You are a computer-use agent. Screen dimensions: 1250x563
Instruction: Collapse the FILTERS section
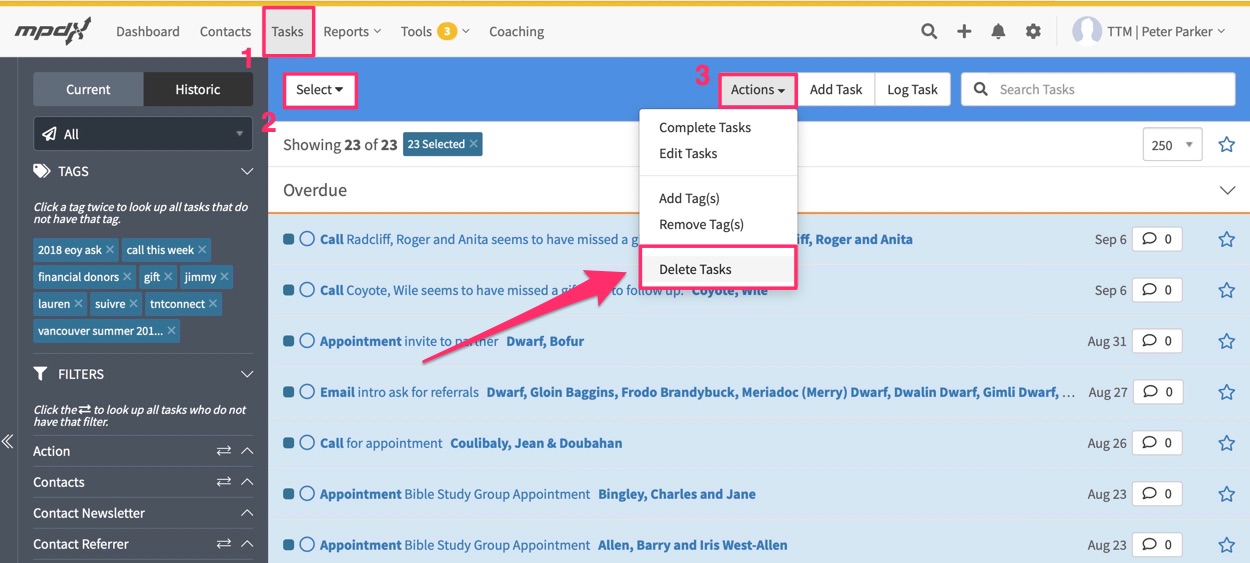247,374
